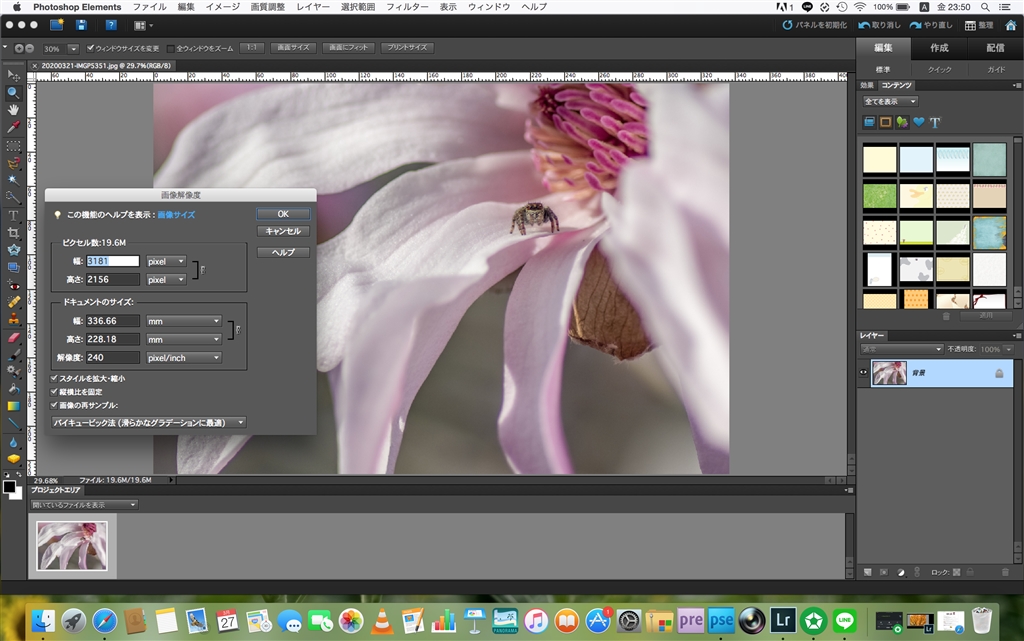Select the Hand tool
Image resolution: width=1024 pixels, height=641 pixels.
point(14,109)
